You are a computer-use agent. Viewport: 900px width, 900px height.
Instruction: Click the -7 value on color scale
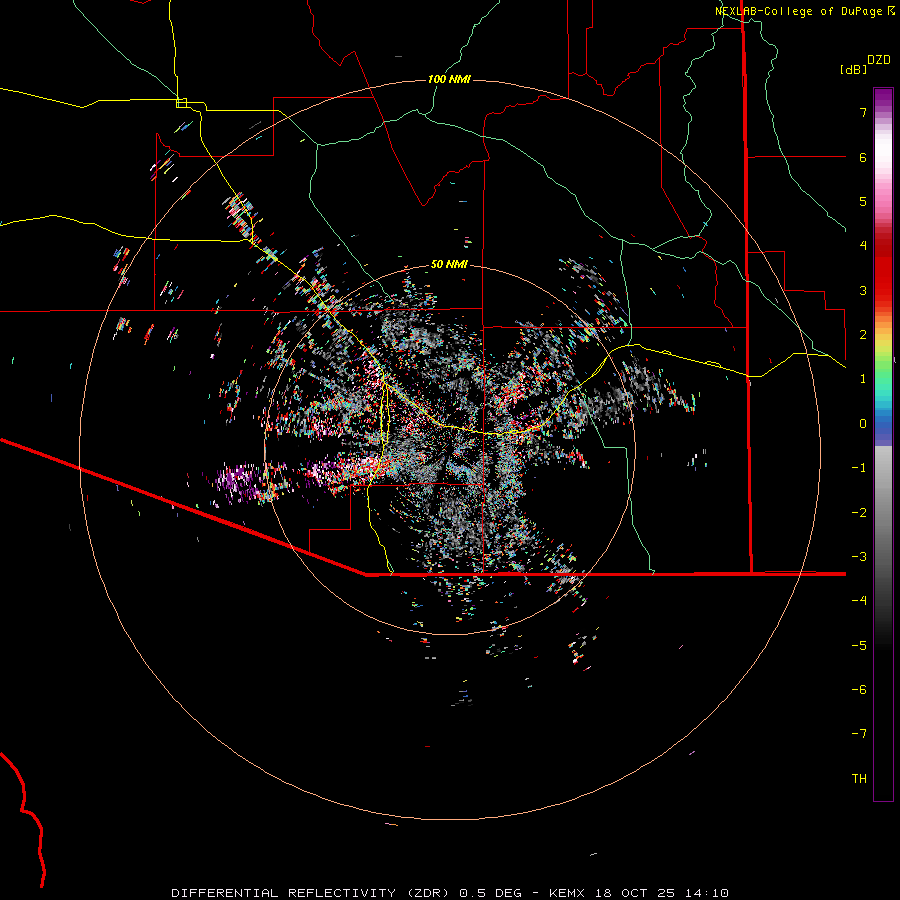tap(859, 734)
